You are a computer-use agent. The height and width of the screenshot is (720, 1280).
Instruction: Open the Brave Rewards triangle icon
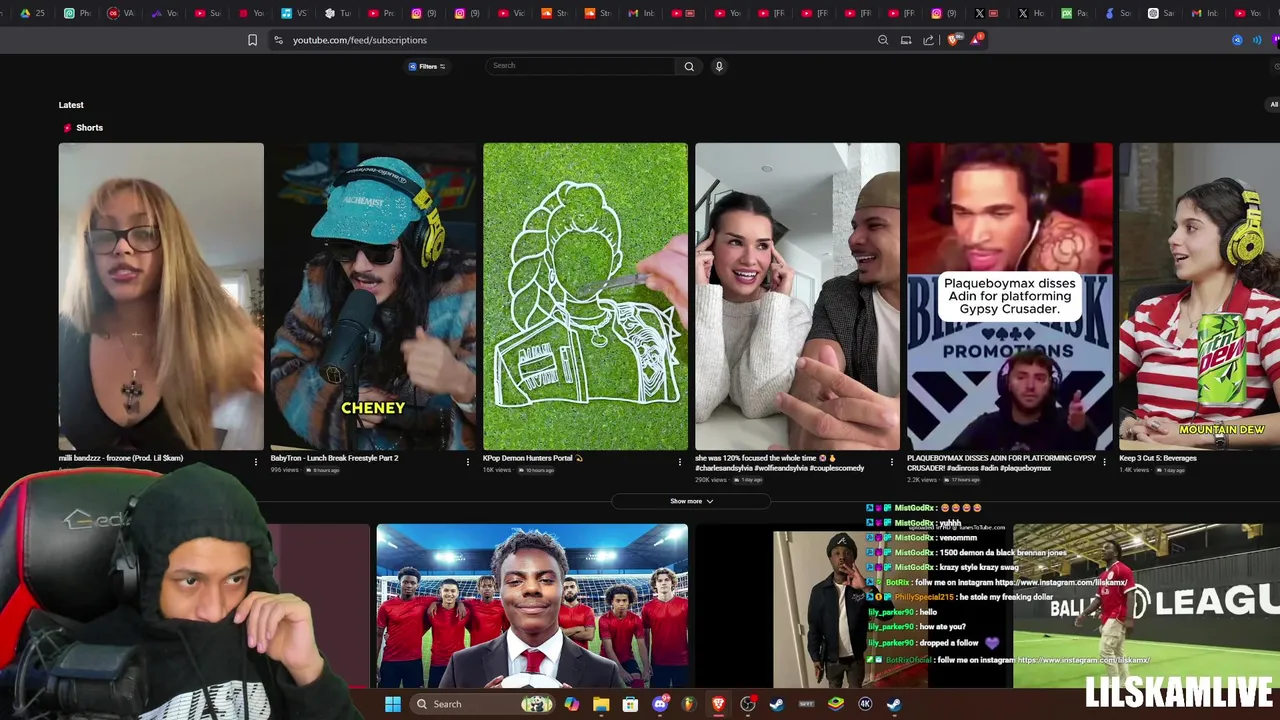[x=975, y=40]
